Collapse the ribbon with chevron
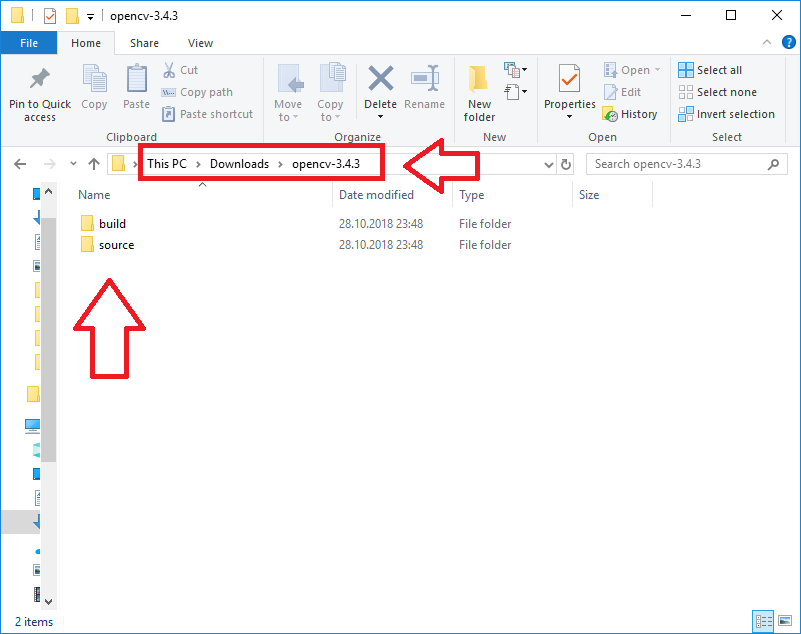This screenshot has height=634, width=801. [766, 42]
